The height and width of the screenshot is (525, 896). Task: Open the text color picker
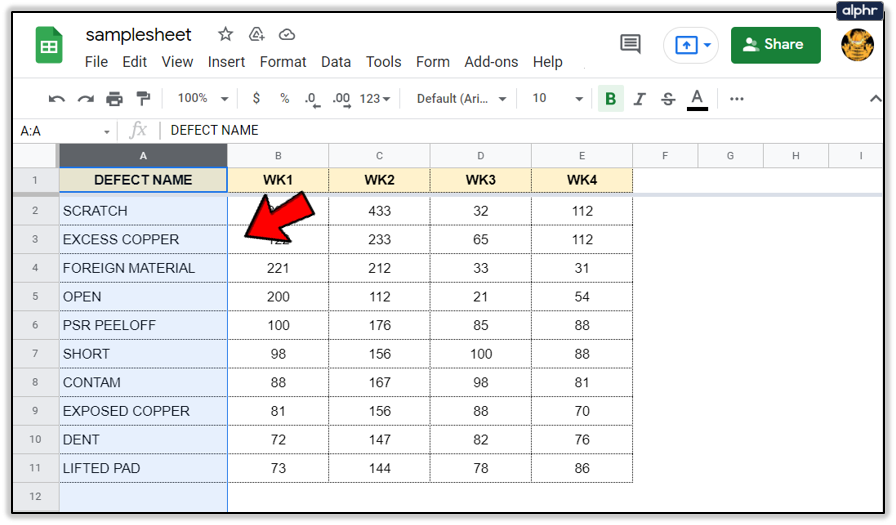(x=697, y=99)
